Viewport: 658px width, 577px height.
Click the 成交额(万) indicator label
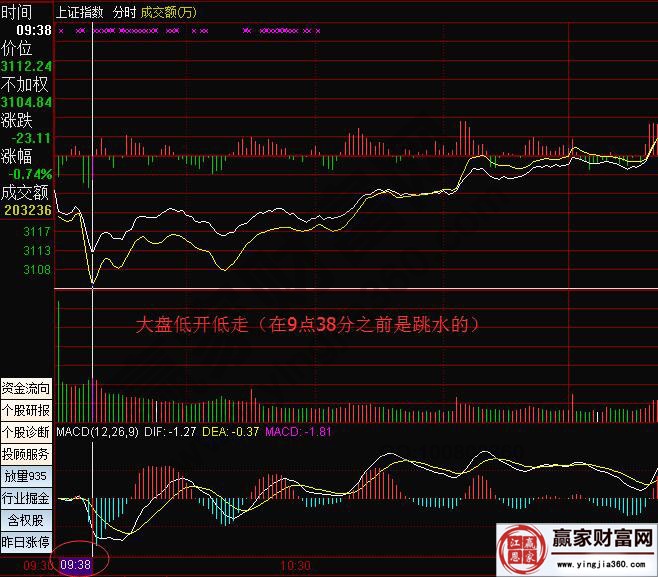168,13
